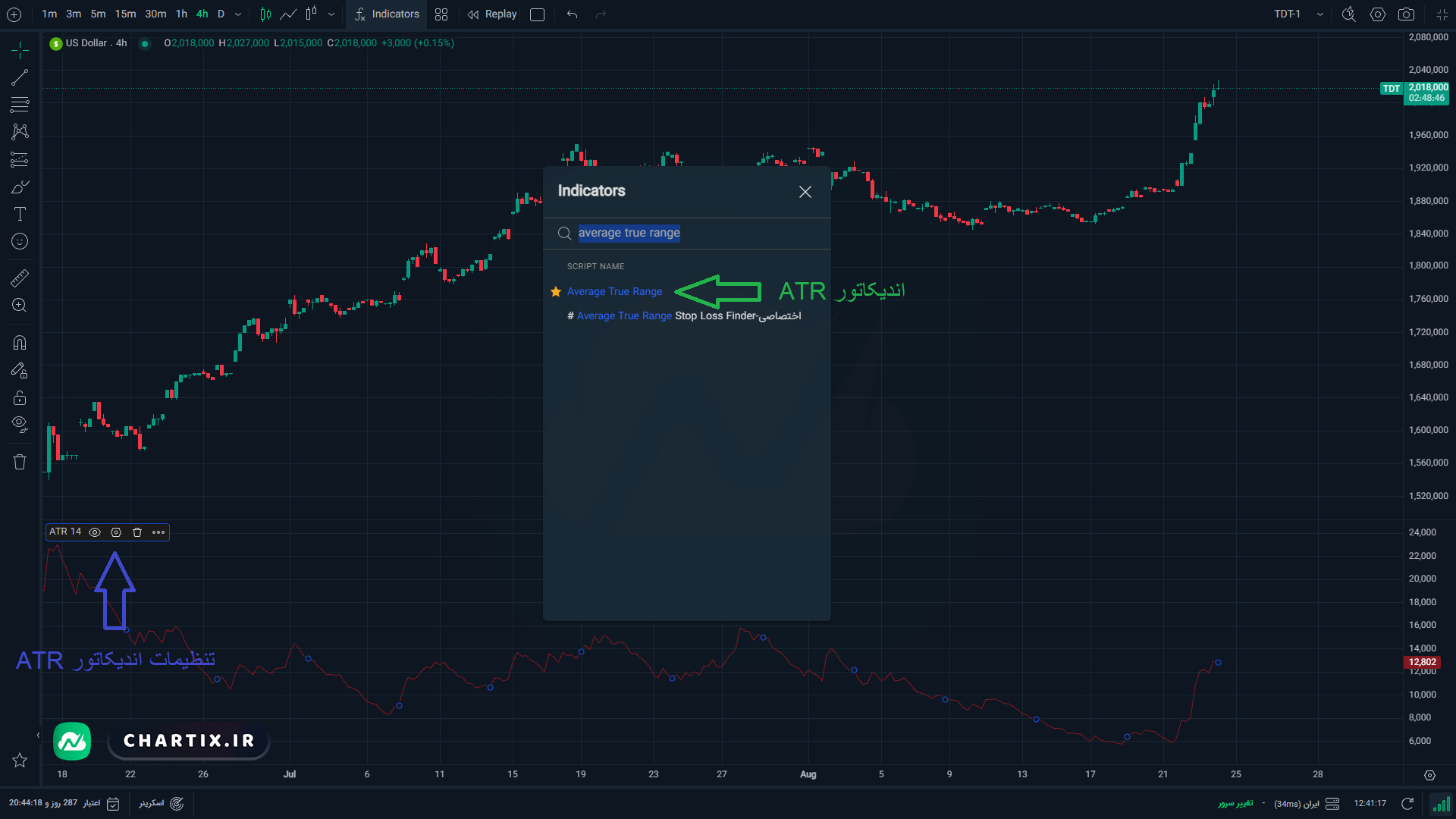Image resolution: width=1456 pixels, height=819 pixels.
Task: Select the trend line drawing tool
Action: pyautogui.click(x=20, y=77)
